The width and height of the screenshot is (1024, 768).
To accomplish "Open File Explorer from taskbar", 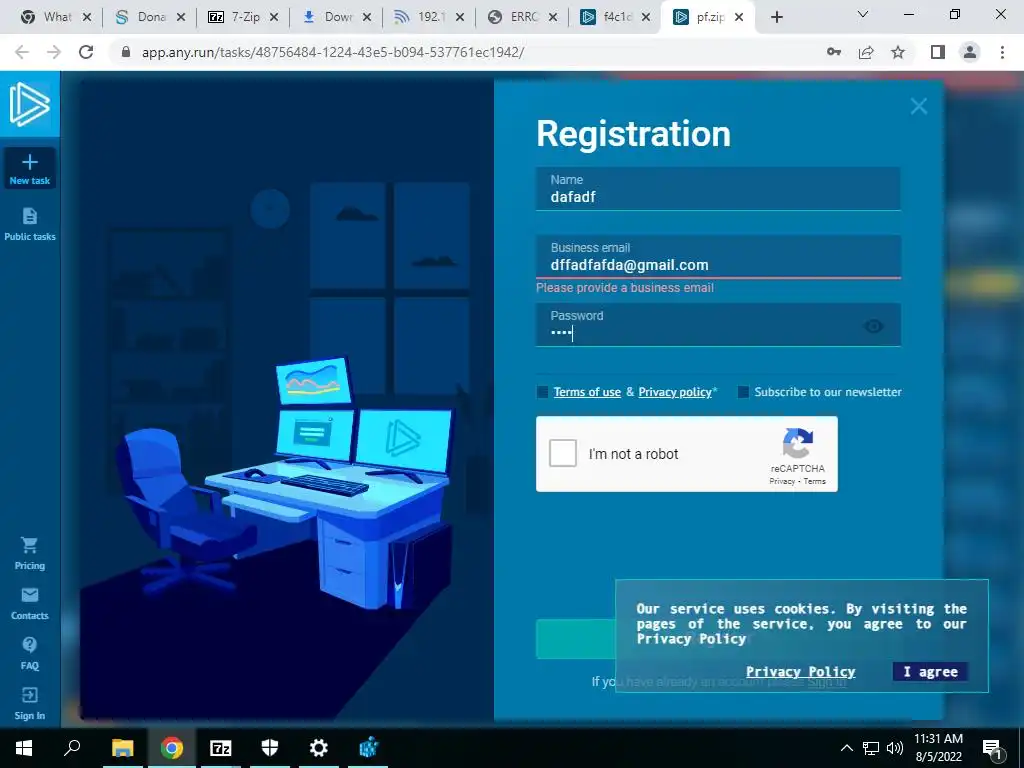I will [x=123, y=748].
